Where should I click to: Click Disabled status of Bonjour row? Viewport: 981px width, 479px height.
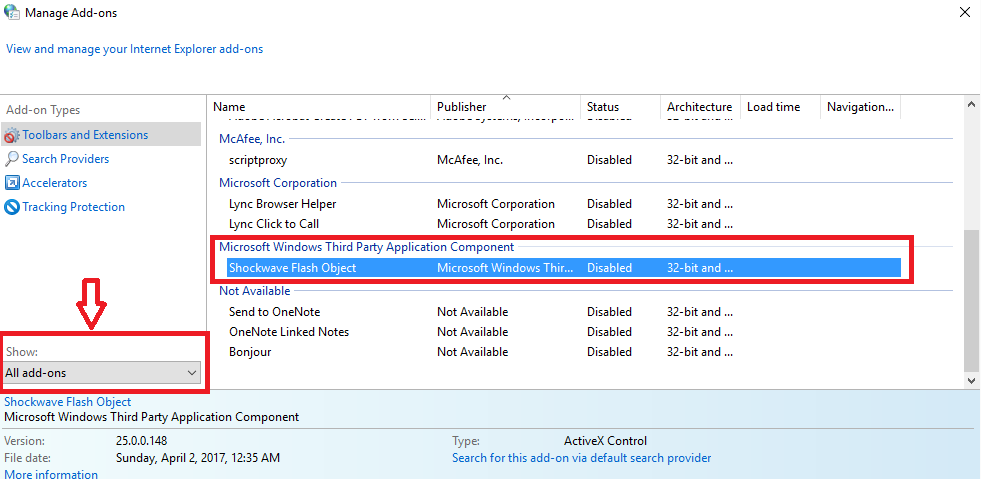pyautogui.click(x=609, y=351)
